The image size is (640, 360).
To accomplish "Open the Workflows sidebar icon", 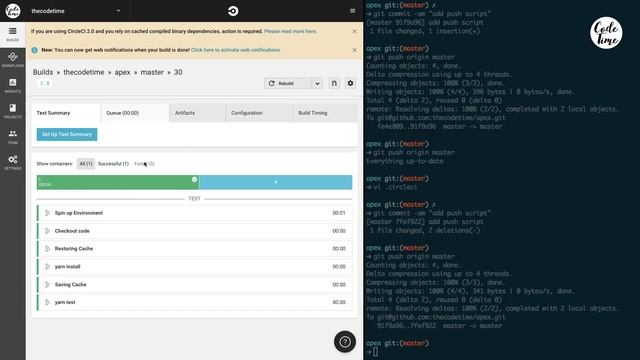I will coord(13,60).
